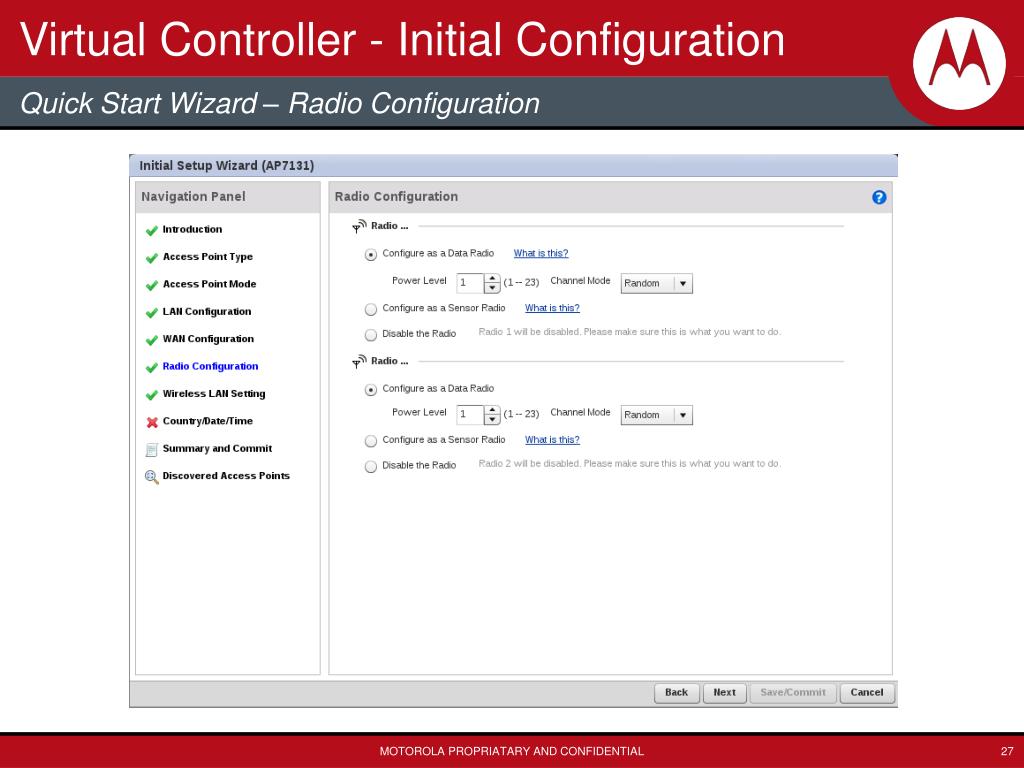Select WAN Configuration in the navigation panel
The width and height of the screenshot is (1024, 768).
pos(208,339)
